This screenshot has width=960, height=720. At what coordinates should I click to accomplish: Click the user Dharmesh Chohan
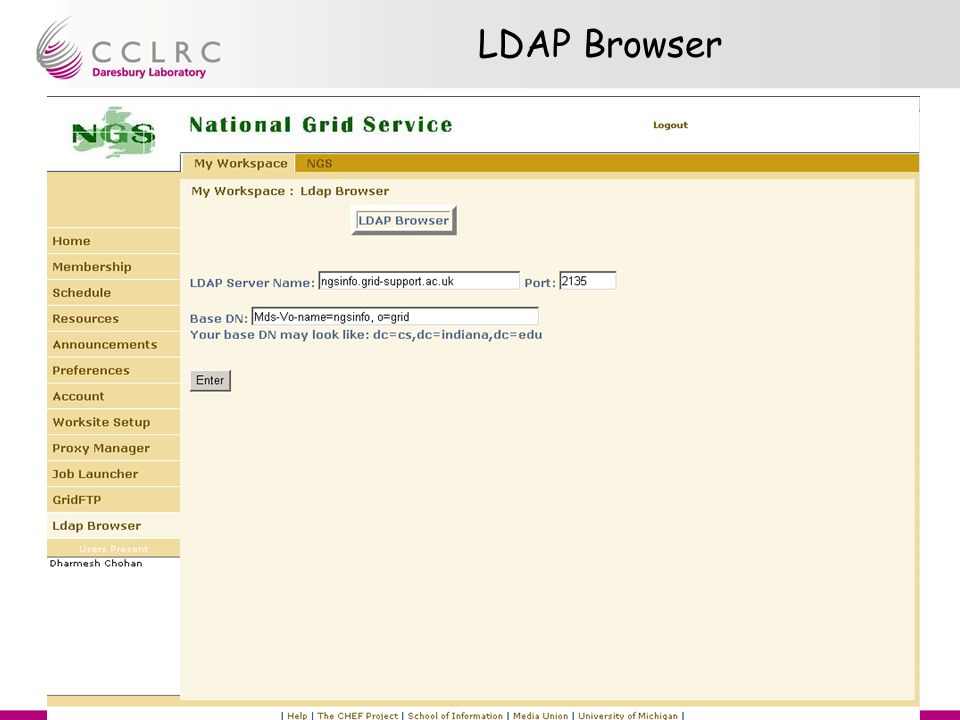point(96,563)
